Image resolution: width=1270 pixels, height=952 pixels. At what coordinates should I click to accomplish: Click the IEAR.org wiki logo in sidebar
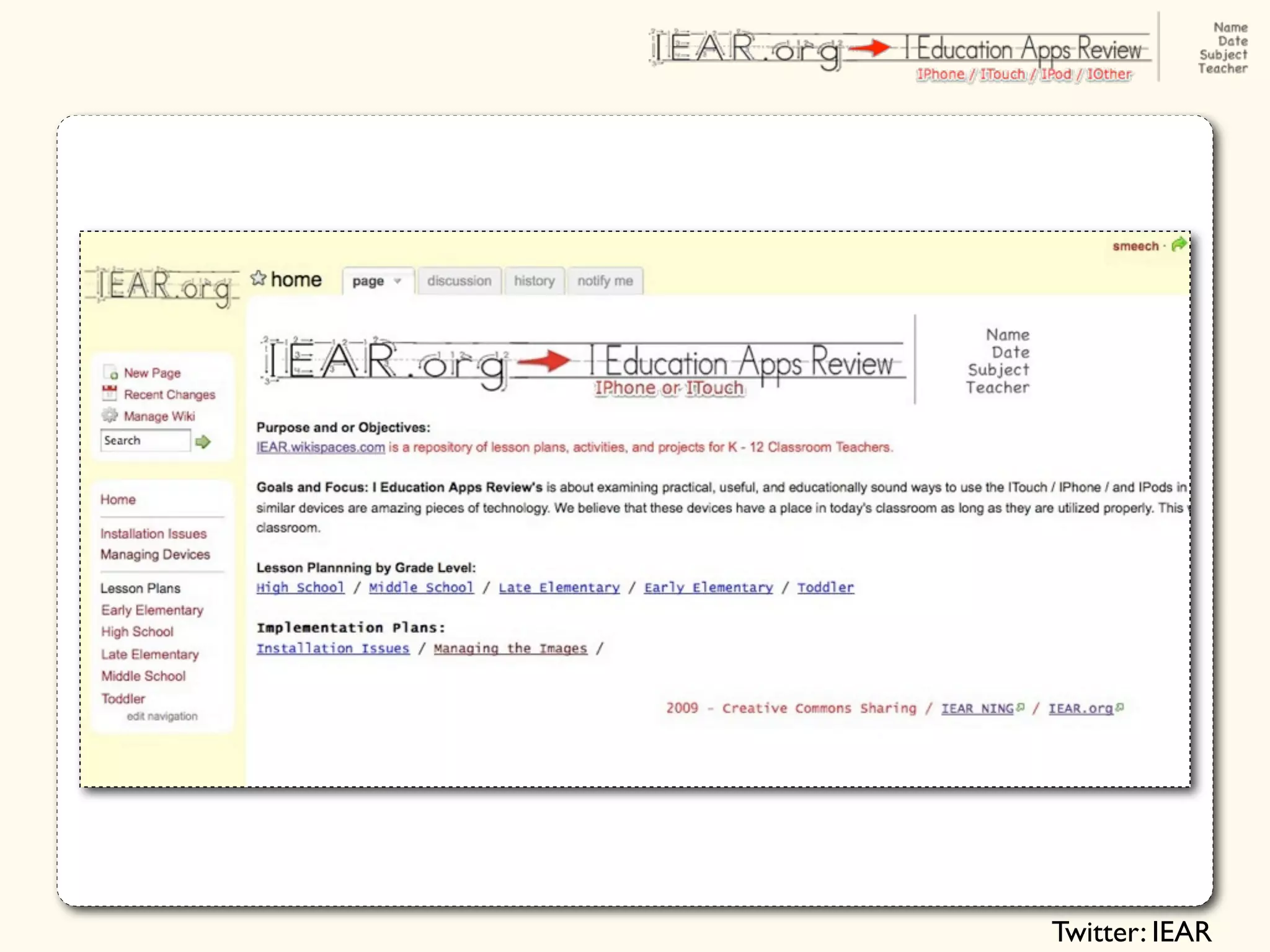click(x=162, y=287)
